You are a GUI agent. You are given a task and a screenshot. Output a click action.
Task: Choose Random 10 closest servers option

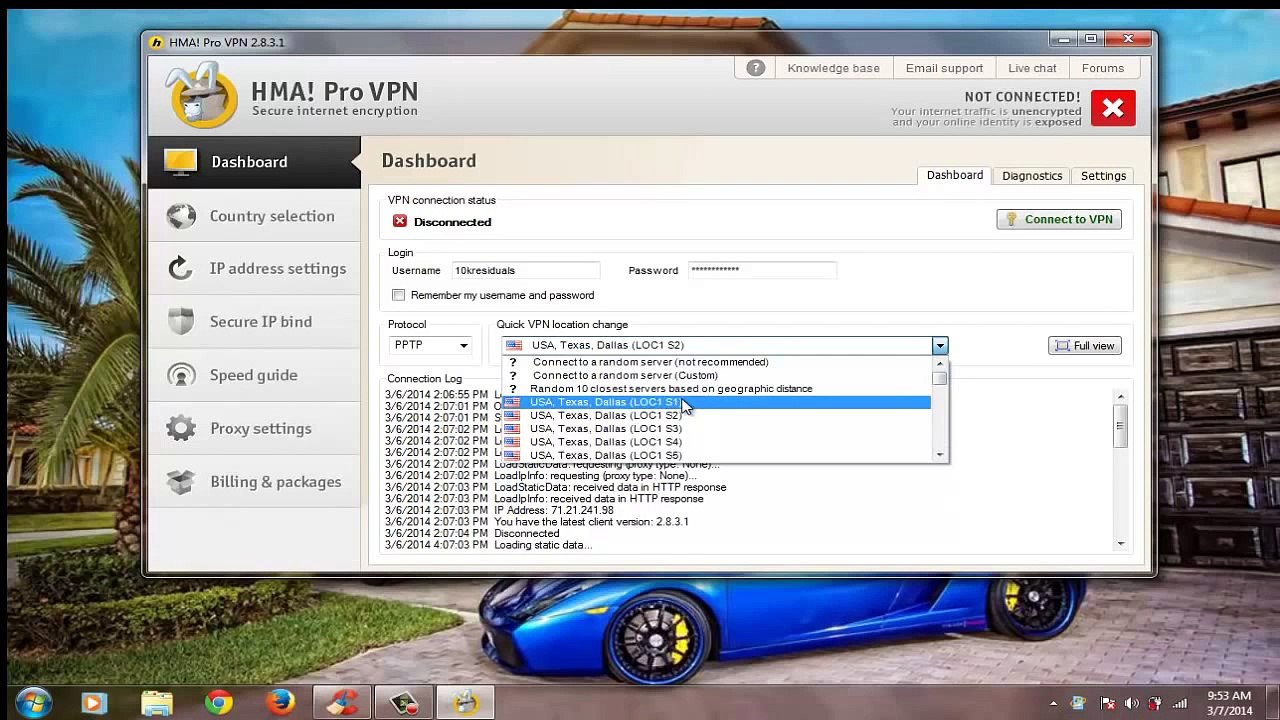(671, 388)
